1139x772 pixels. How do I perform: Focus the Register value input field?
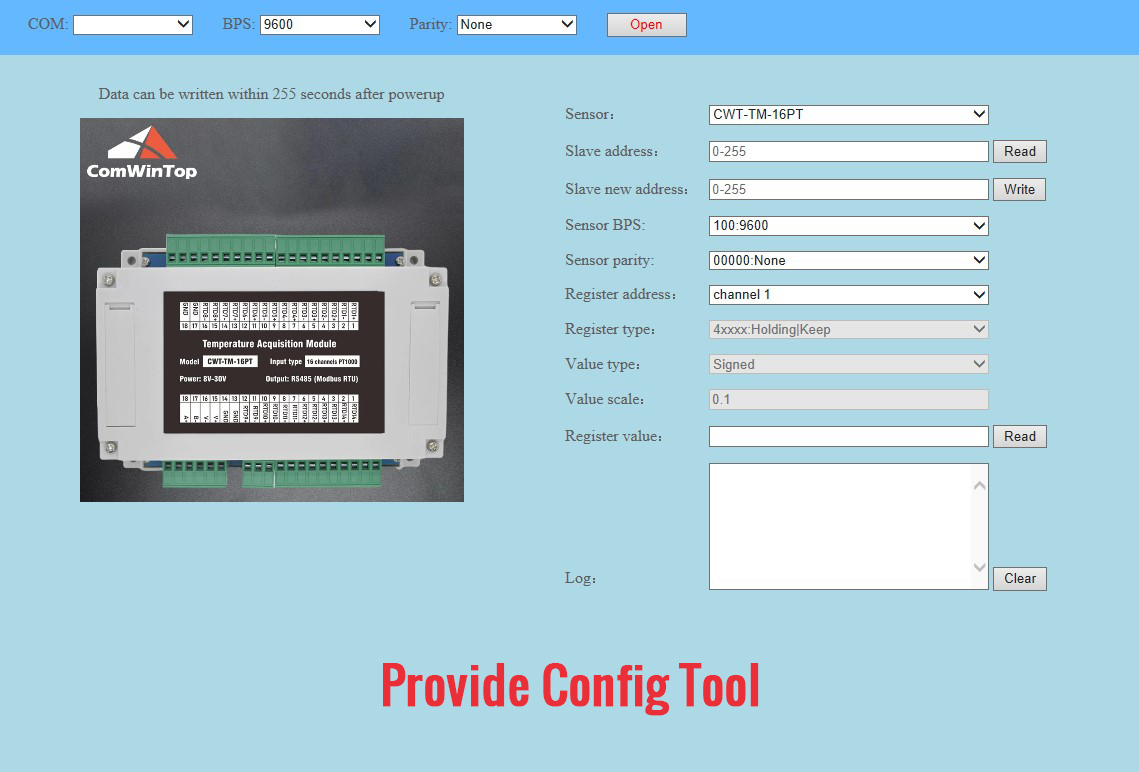[x=848, y=436]
